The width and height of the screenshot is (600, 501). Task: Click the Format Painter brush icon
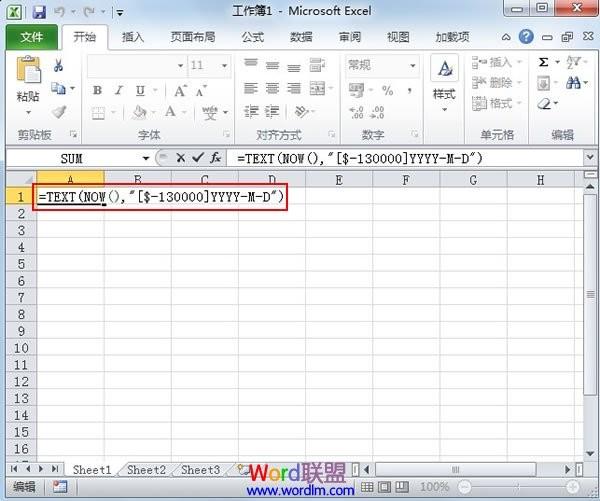point(59,112)
